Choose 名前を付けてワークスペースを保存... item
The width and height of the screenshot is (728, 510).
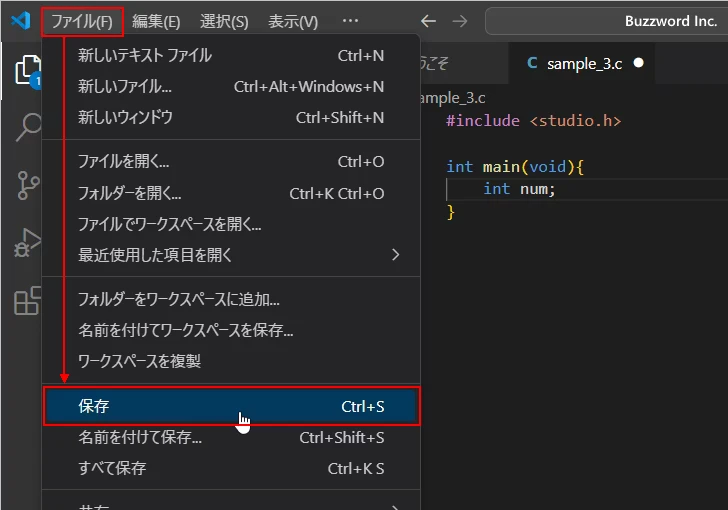[x=231, y=330]
